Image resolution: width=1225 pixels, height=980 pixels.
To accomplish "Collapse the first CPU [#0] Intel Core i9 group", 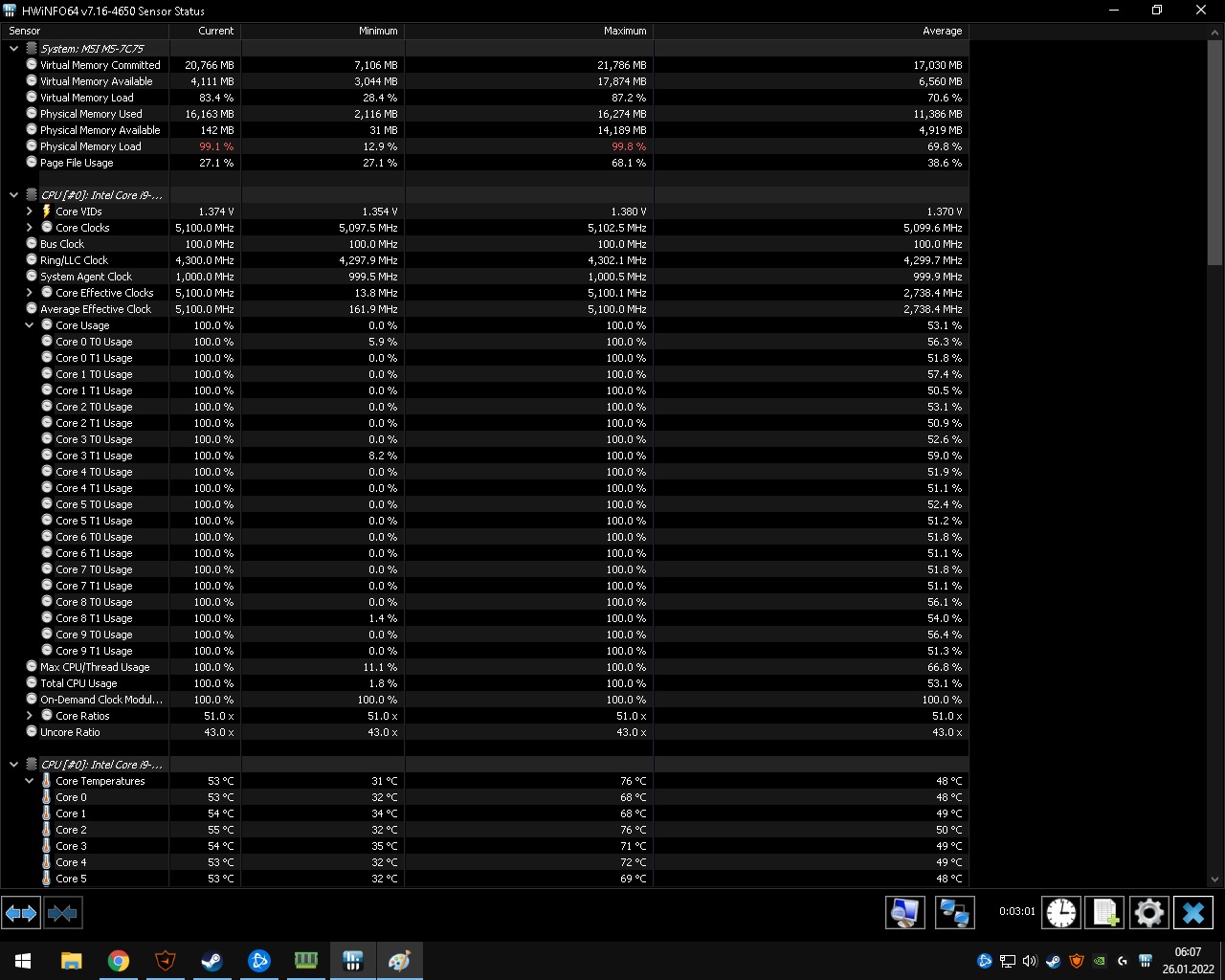I will (x=13, y=195).
